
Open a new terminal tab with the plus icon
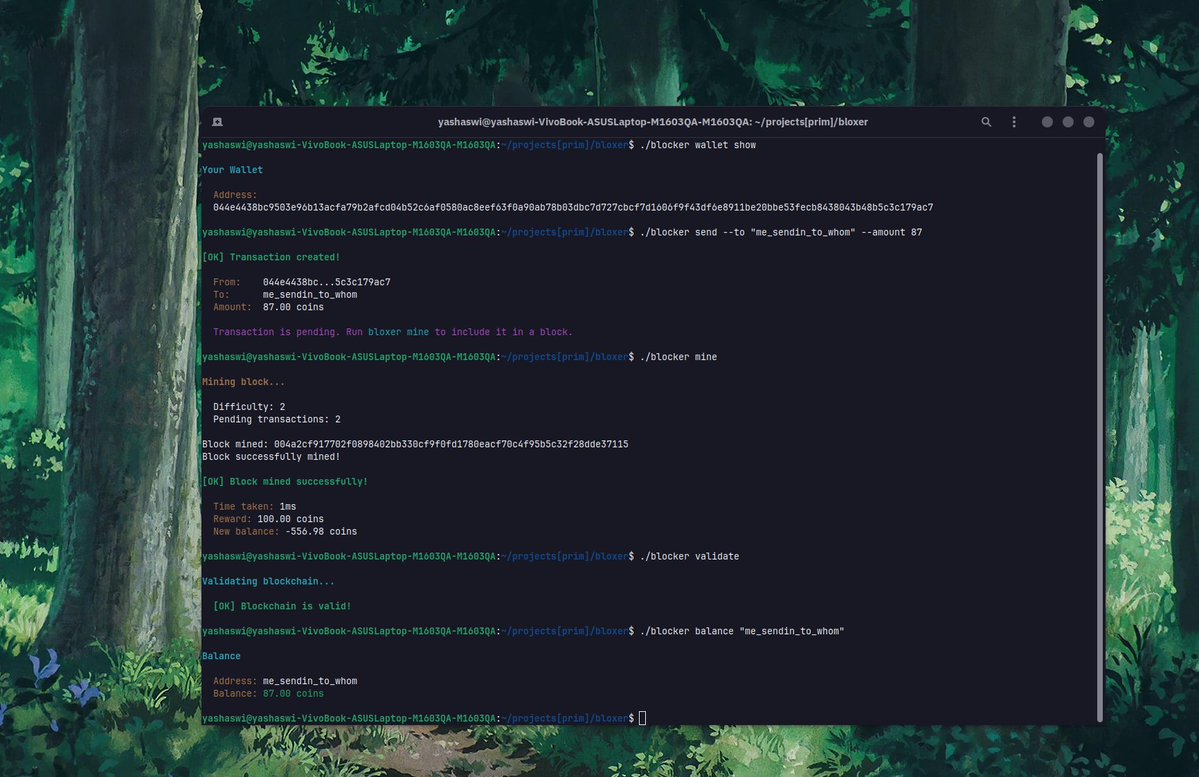coord(217,121)
